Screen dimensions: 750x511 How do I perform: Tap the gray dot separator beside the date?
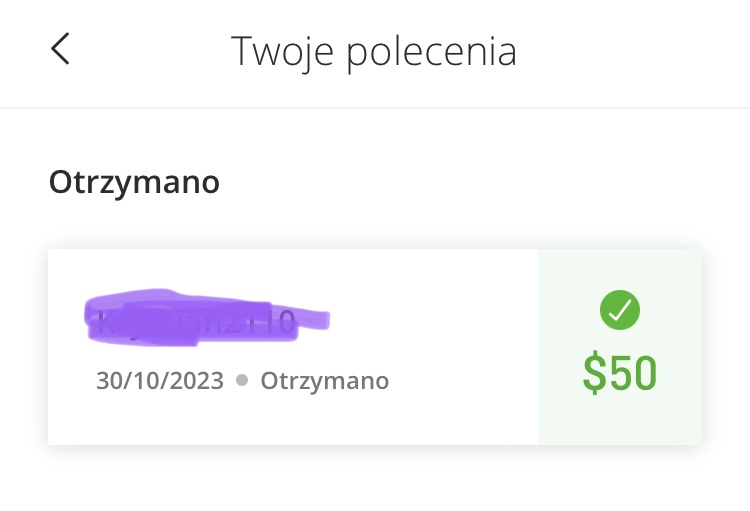coord(243,380)
